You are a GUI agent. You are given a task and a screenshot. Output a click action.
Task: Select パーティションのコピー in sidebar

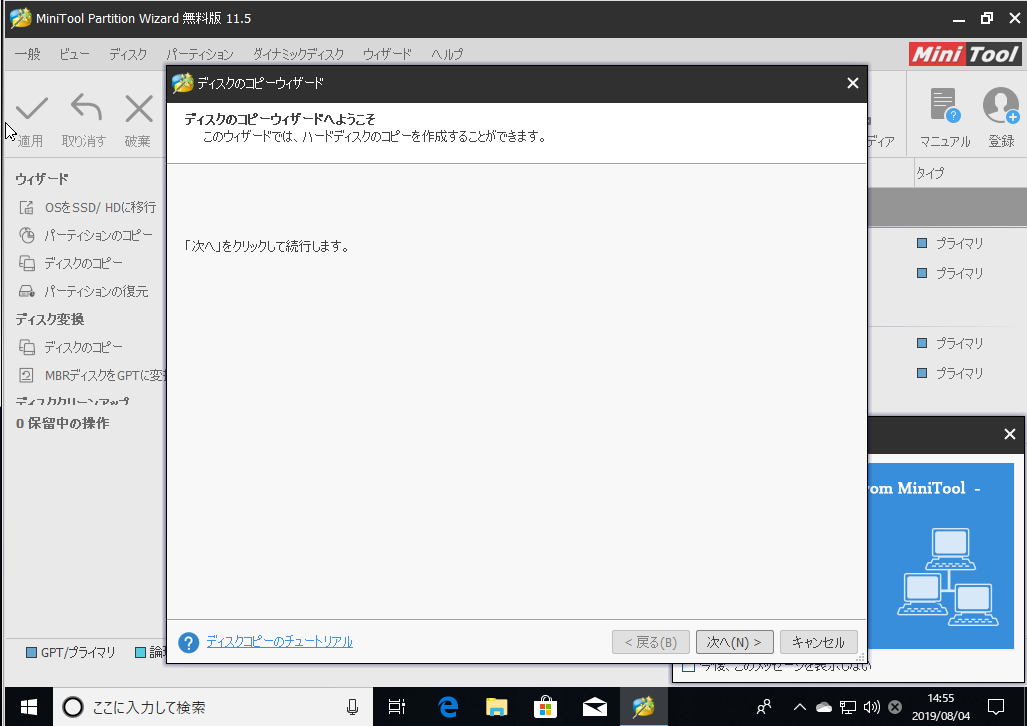click(97, 235)
